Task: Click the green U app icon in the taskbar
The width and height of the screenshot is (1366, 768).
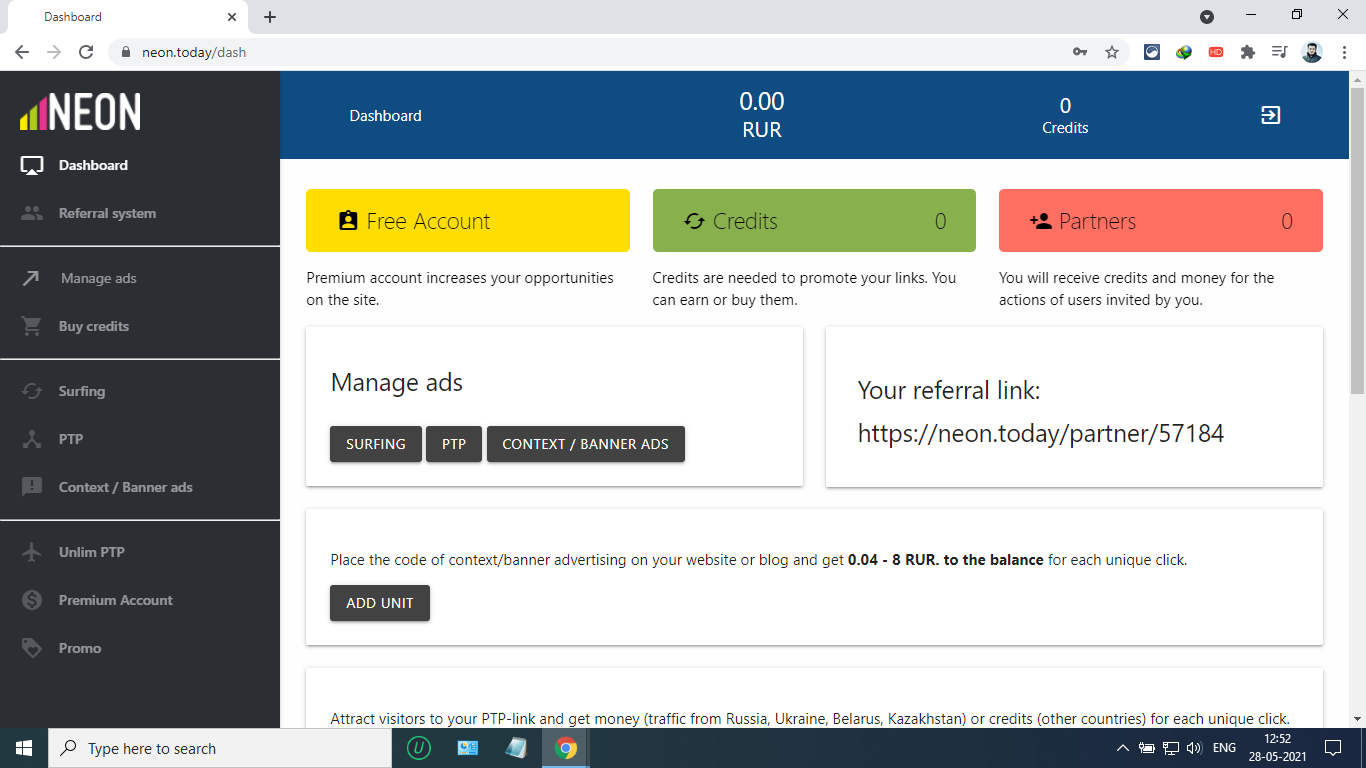Action: coord(419,748)
